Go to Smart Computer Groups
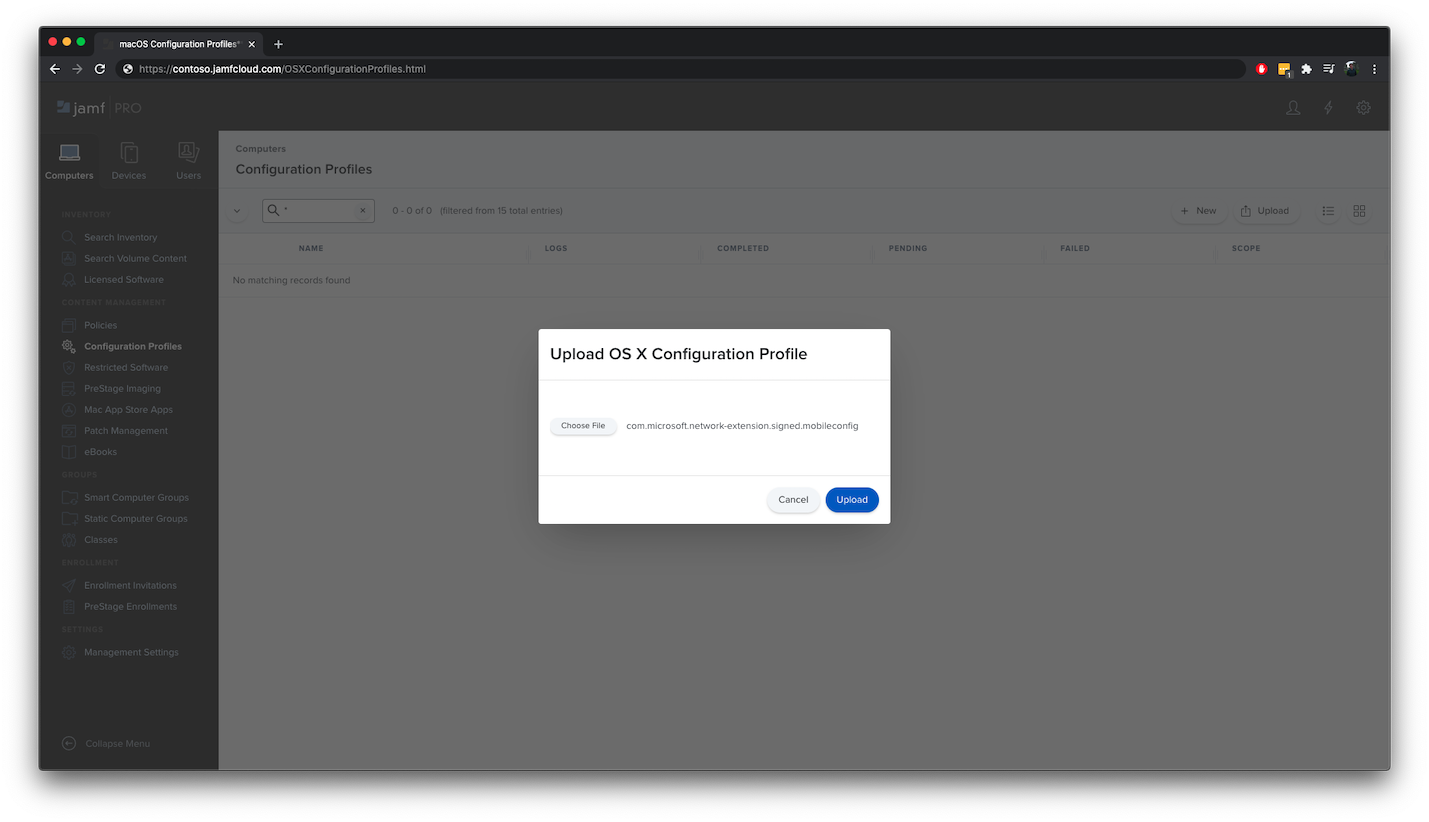Screen dimensions: 1429x822 tap(136, 497)
